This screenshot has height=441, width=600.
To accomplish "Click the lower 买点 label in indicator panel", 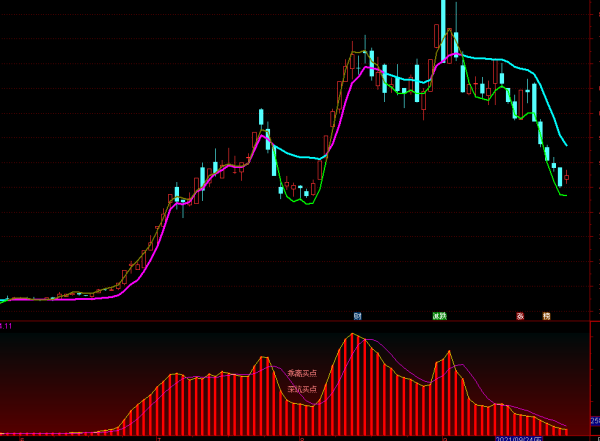I will coord(301,389).
